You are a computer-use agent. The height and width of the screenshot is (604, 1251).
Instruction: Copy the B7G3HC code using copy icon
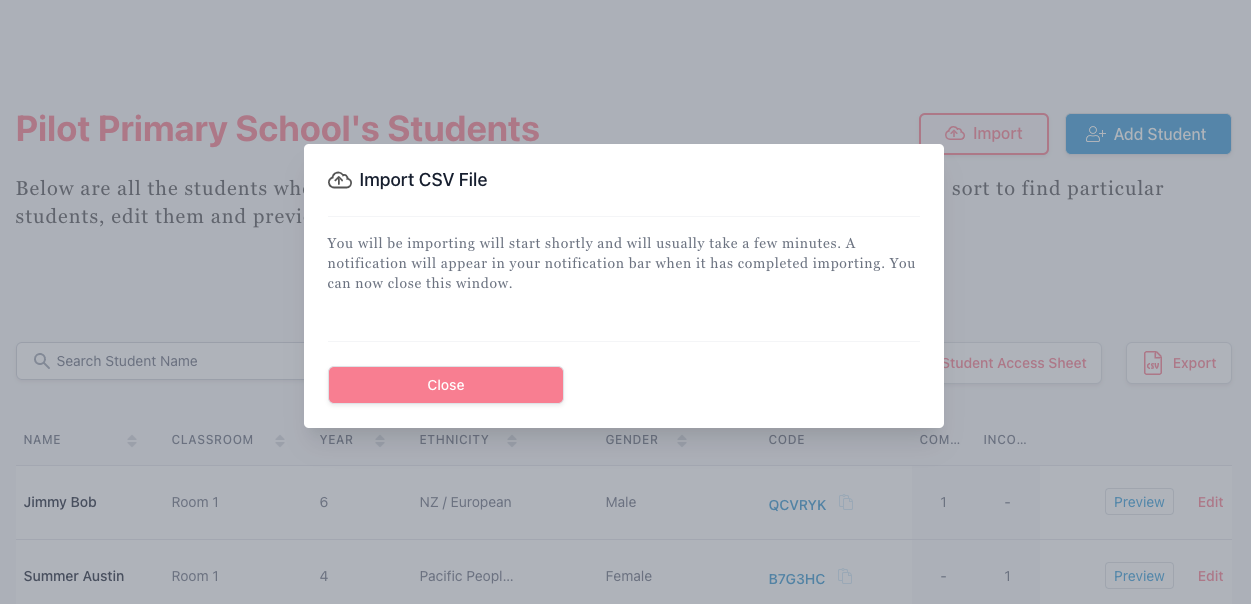(x=846, y=576)
